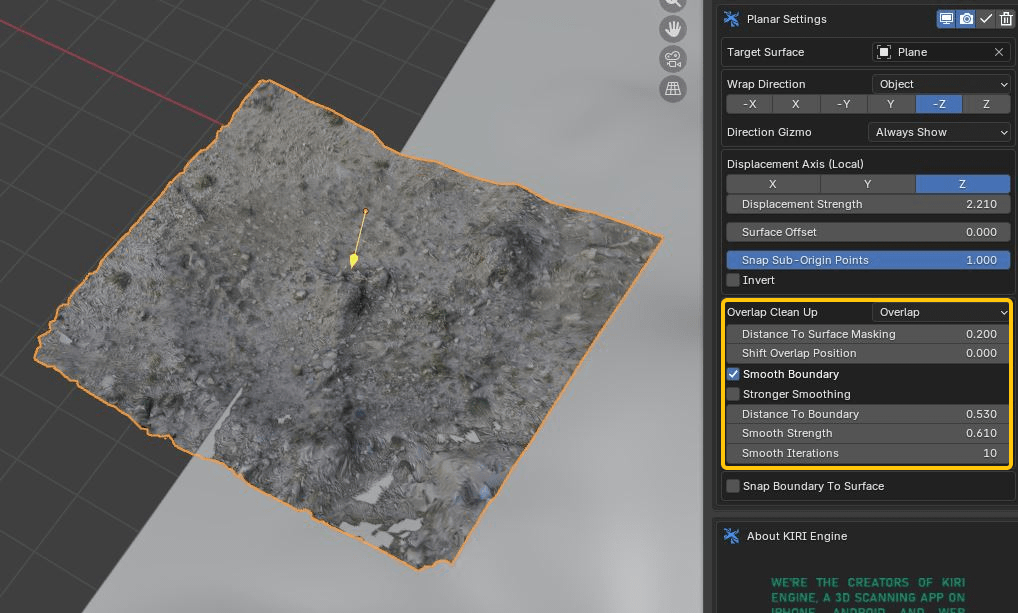Toggle the camera view icon
The height and width of the screenshot is (613, 1018).
click(673, 59)
